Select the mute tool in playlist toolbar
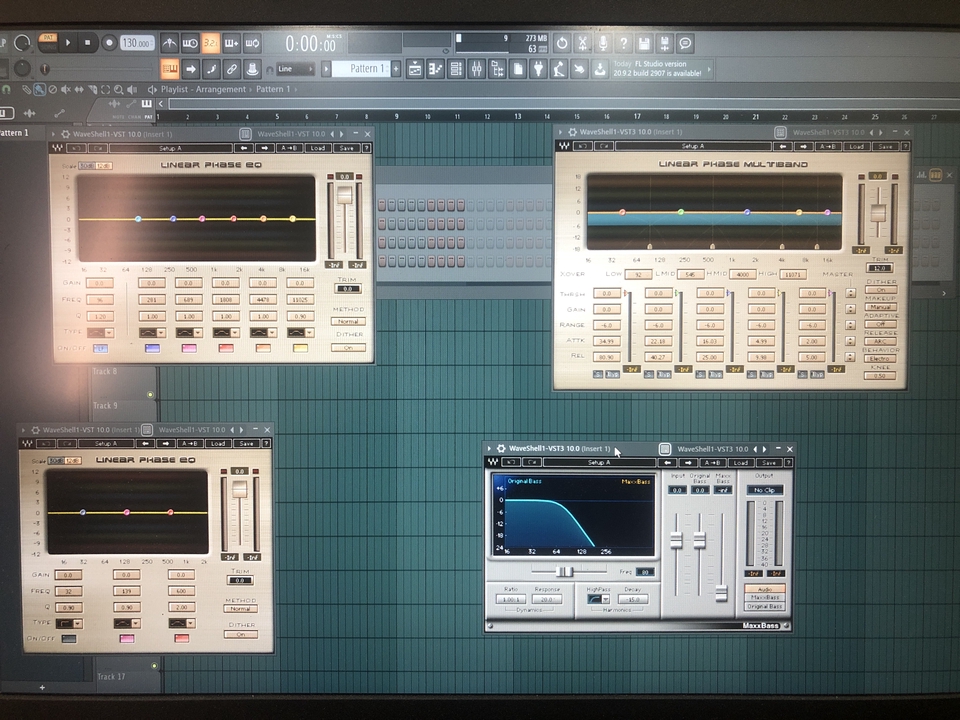Viewport: 960px width, 720px height. pyautogui.click(x=66, y=89)
